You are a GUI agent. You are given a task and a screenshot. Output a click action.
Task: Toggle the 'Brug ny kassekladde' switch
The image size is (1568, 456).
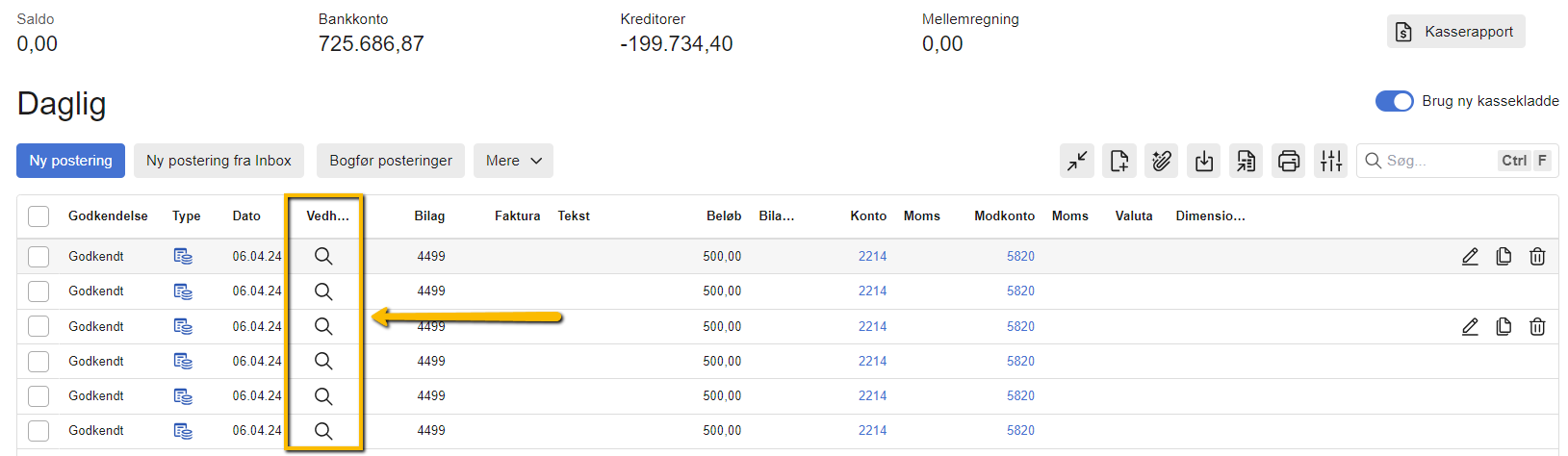coord(1394,101)
